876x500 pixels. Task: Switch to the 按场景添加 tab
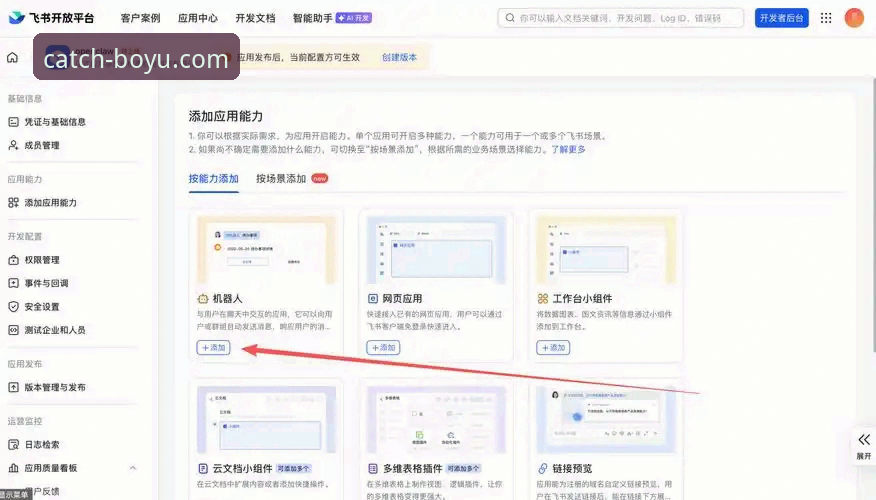[281, 179]
